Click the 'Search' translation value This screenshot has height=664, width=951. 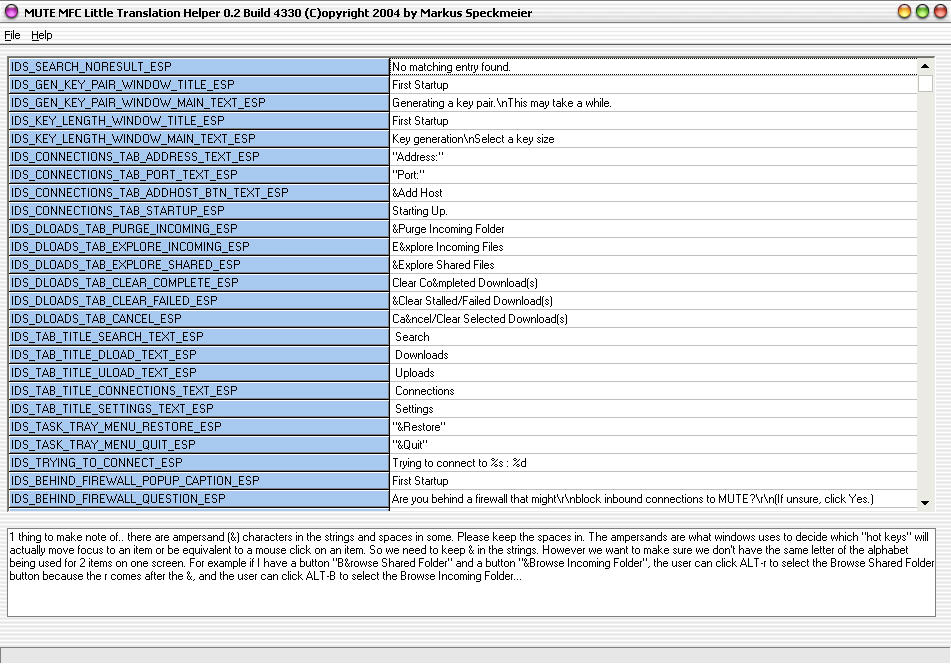[x=653, y=337]
